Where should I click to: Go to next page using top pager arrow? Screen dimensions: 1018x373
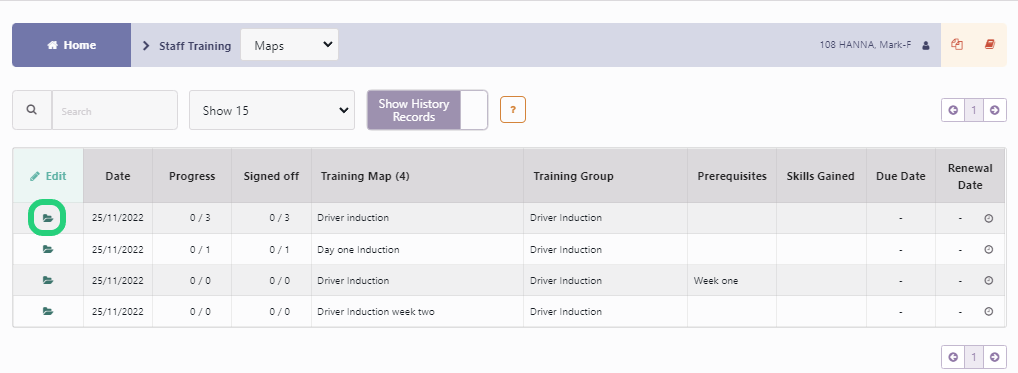click(995, 110)
